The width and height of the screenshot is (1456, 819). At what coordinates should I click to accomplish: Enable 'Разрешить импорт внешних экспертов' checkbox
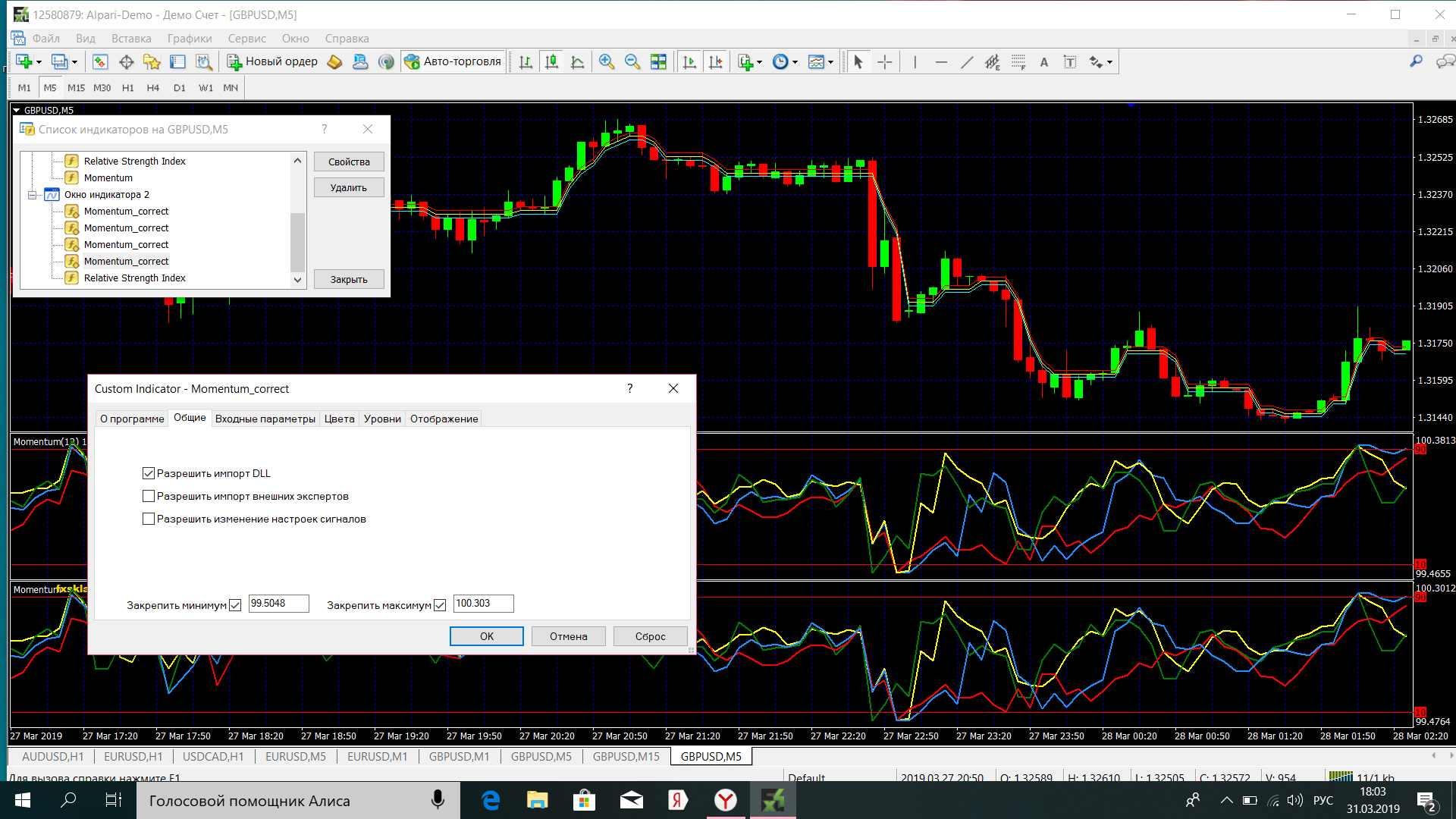click(x=149, y=496)
